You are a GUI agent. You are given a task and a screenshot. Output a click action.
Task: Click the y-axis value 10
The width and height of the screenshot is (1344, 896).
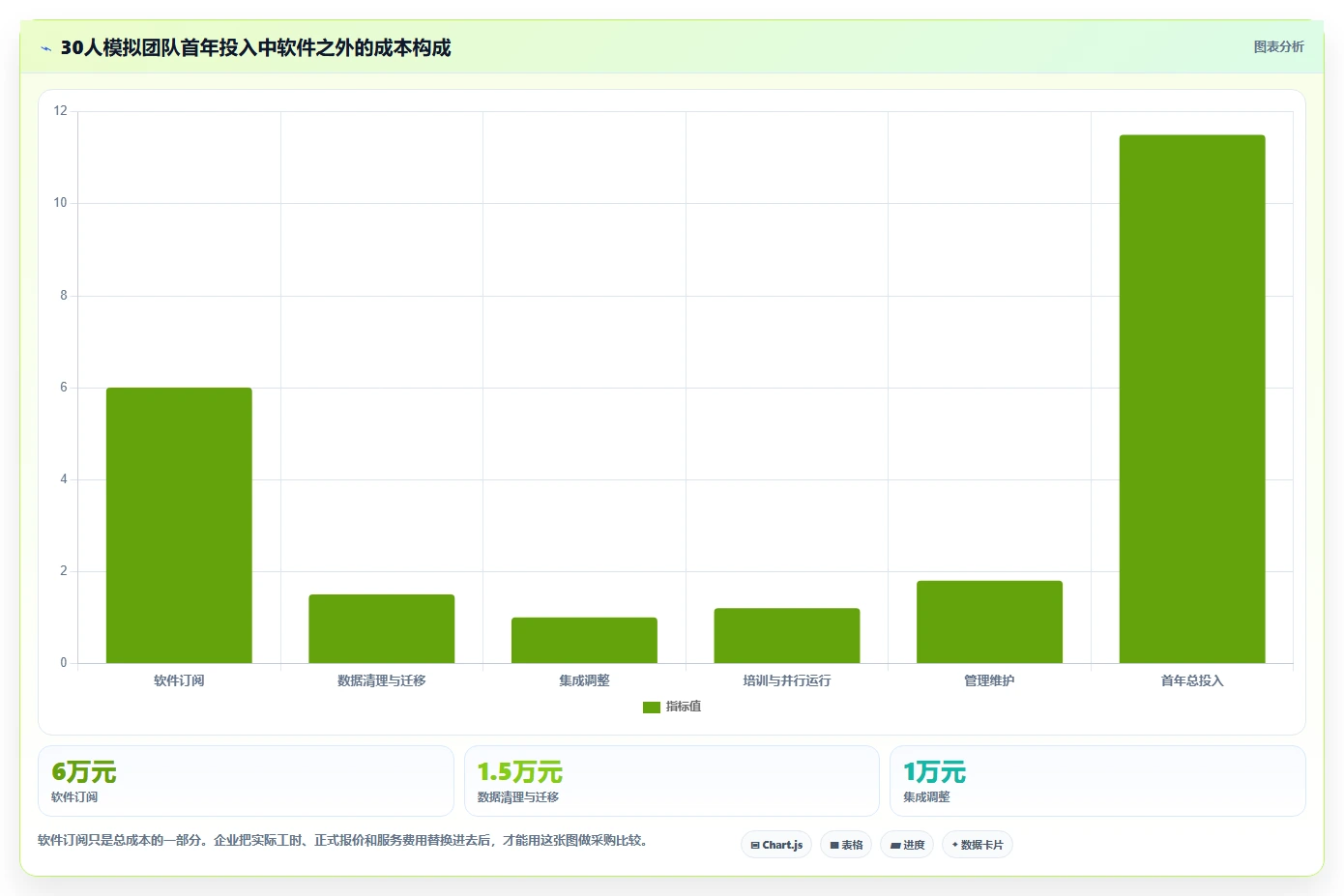point(61,203)
